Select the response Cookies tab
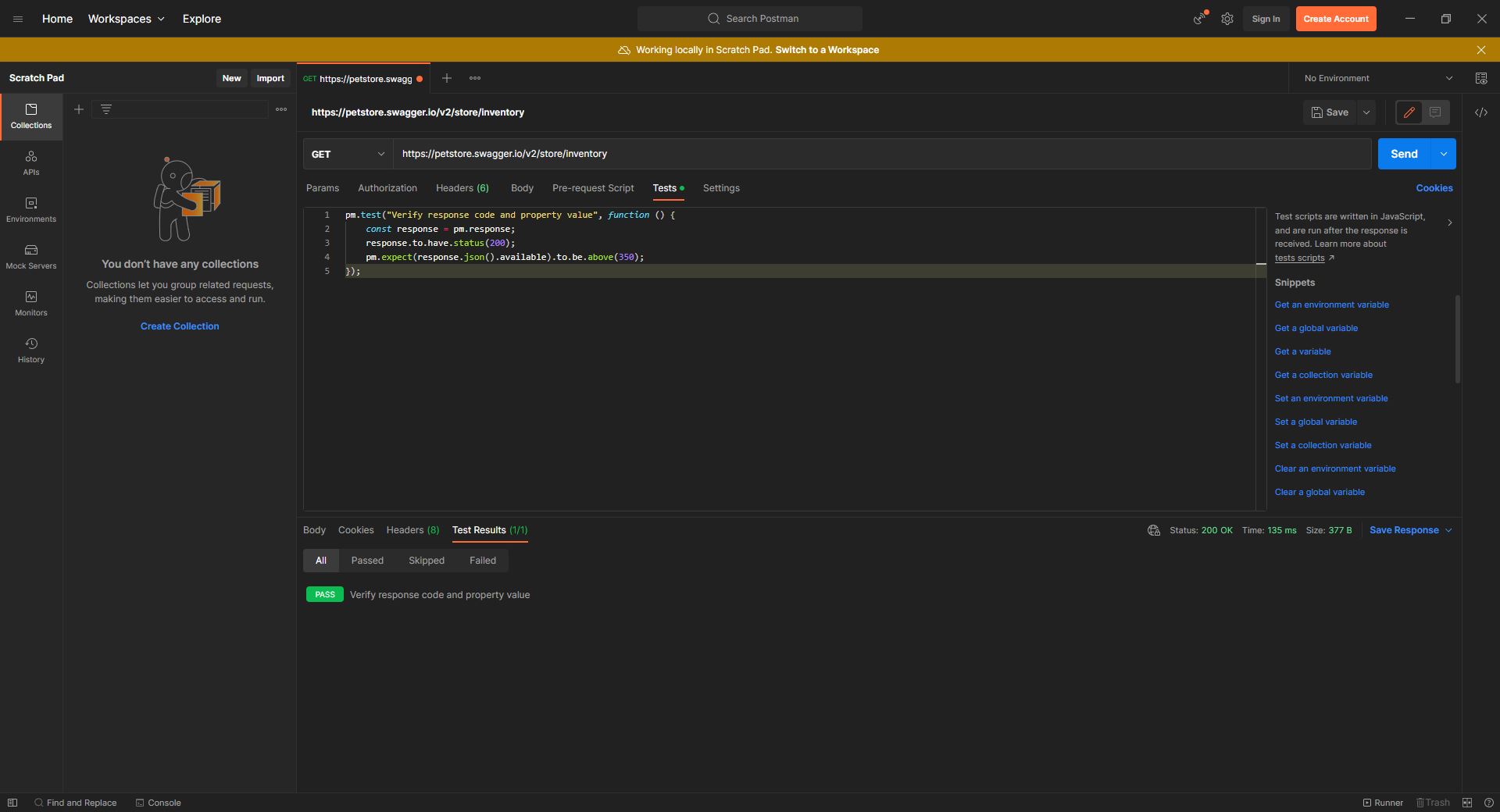Image resolution: width=1500 pixels, height=812 pixels. tap(355, 530)
